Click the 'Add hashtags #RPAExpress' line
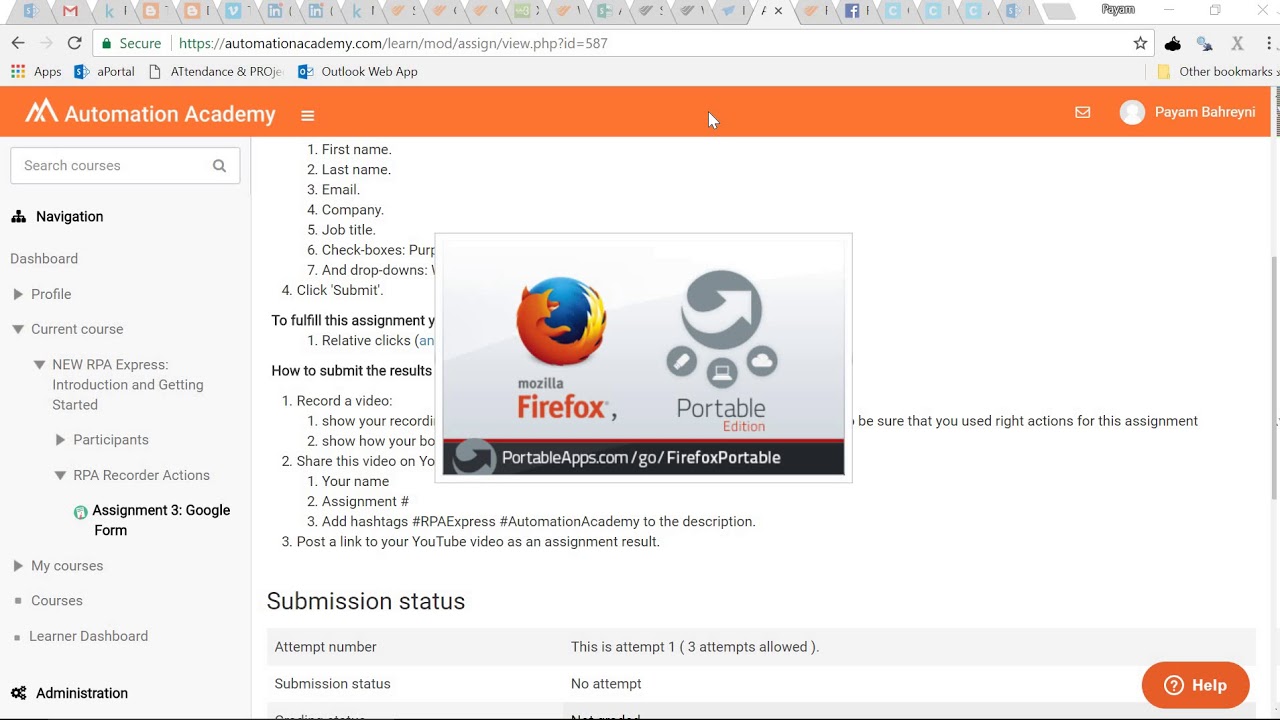This screenshot has width=1280, height=720. [x=539, y=521]
